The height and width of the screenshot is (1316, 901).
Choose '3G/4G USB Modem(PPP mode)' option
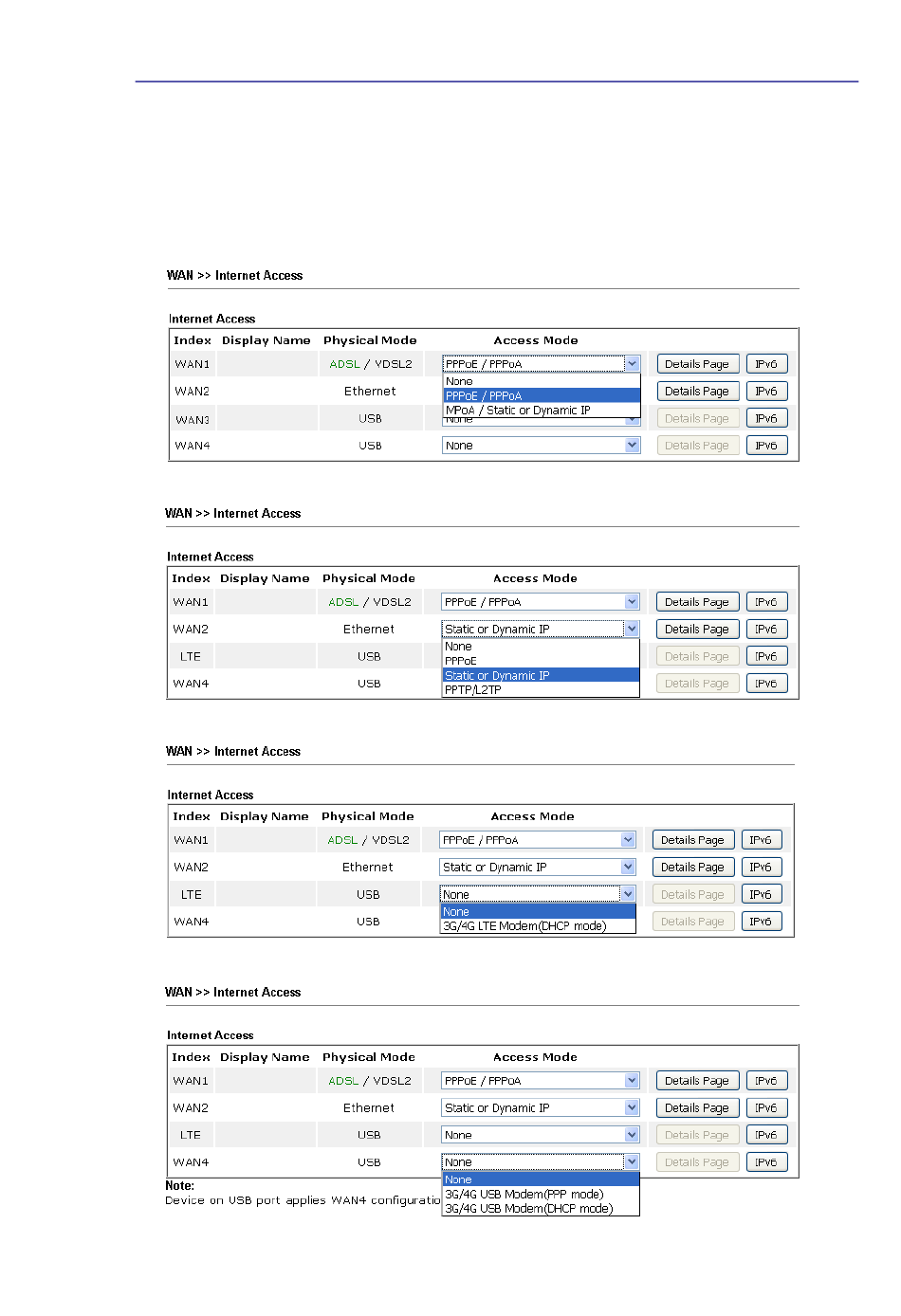(x=541, y=1195)
